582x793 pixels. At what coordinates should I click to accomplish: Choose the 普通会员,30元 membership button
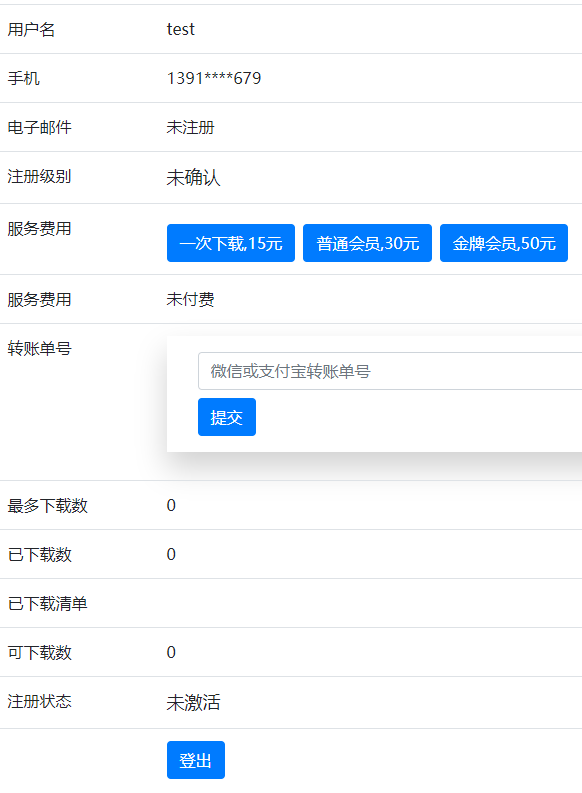click(x=367, y=243)
